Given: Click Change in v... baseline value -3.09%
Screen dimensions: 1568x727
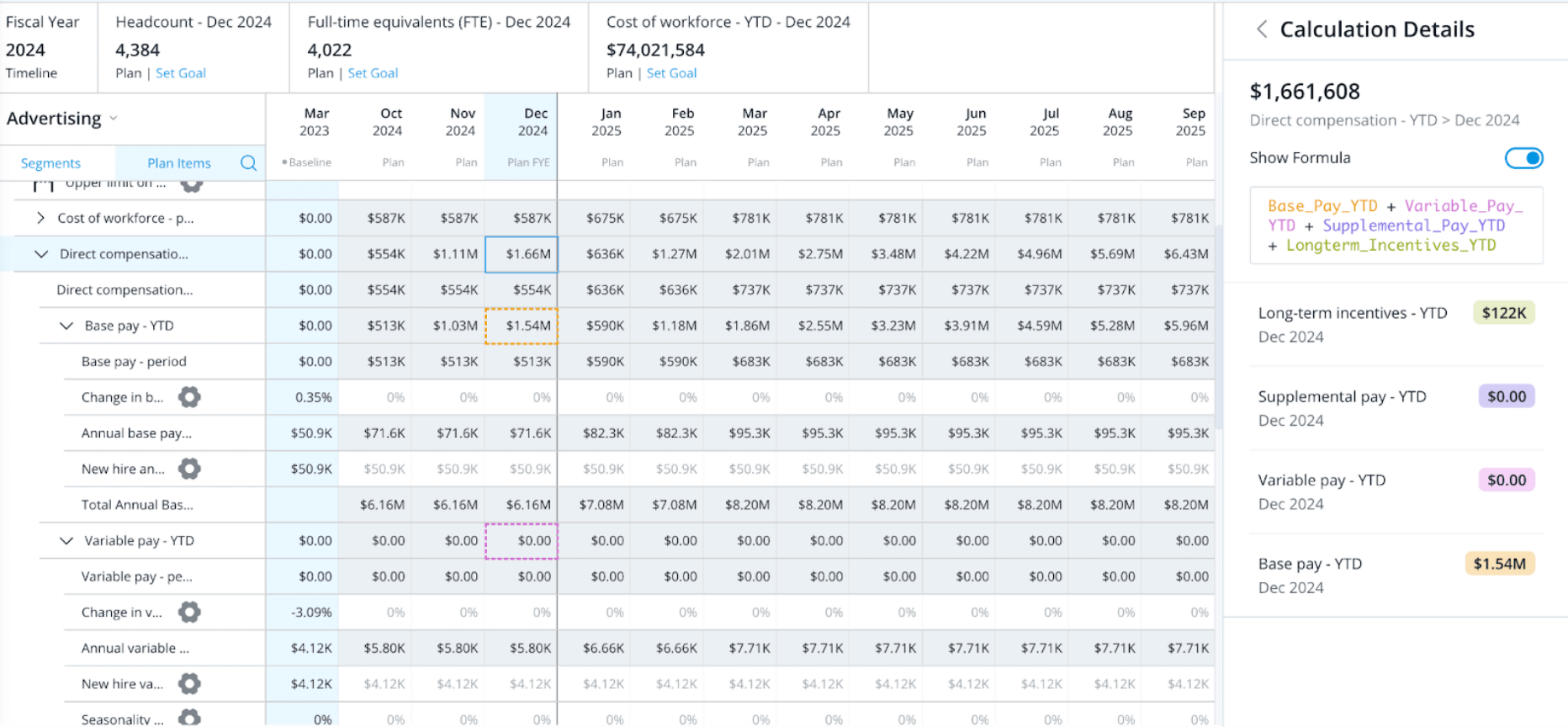Looking at the screenshot, I should [x=311, y=612].
